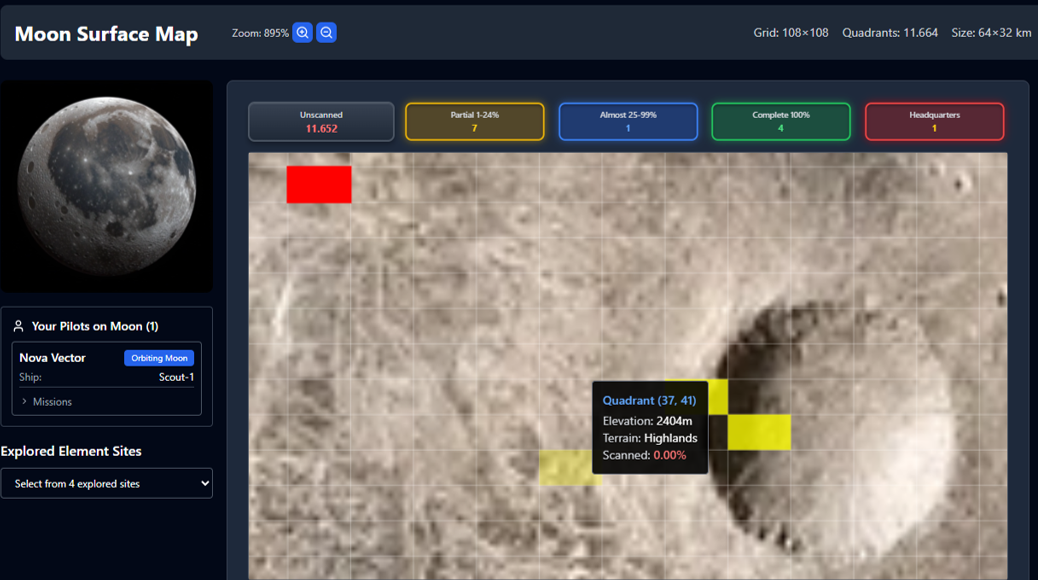Click the Moon globe image

[x=107, y=186]
